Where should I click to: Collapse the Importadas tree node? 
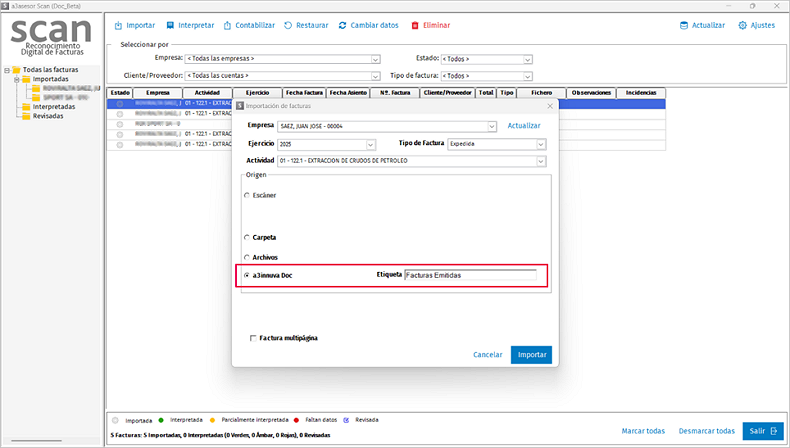pyautogui.click(x=16, y=80)
